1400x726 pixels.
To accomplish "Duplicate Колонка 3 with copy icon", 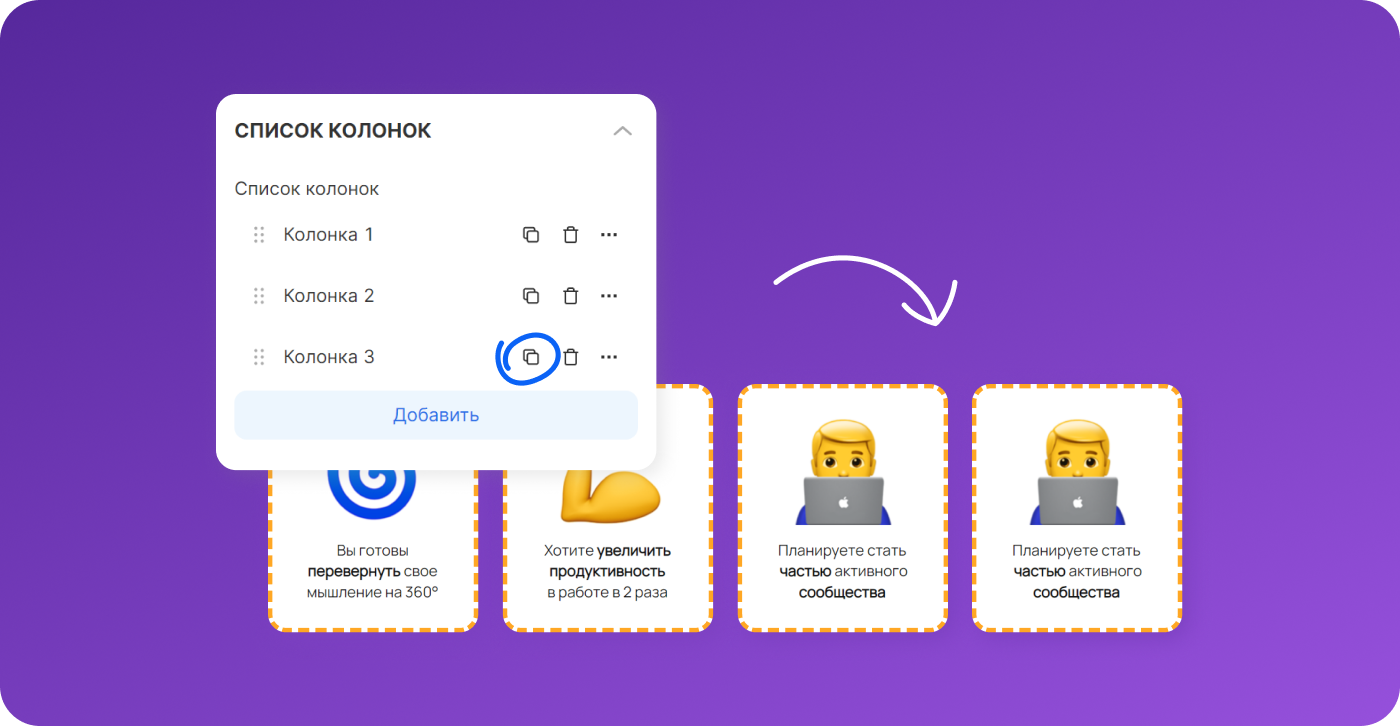I will click(531, 357).
